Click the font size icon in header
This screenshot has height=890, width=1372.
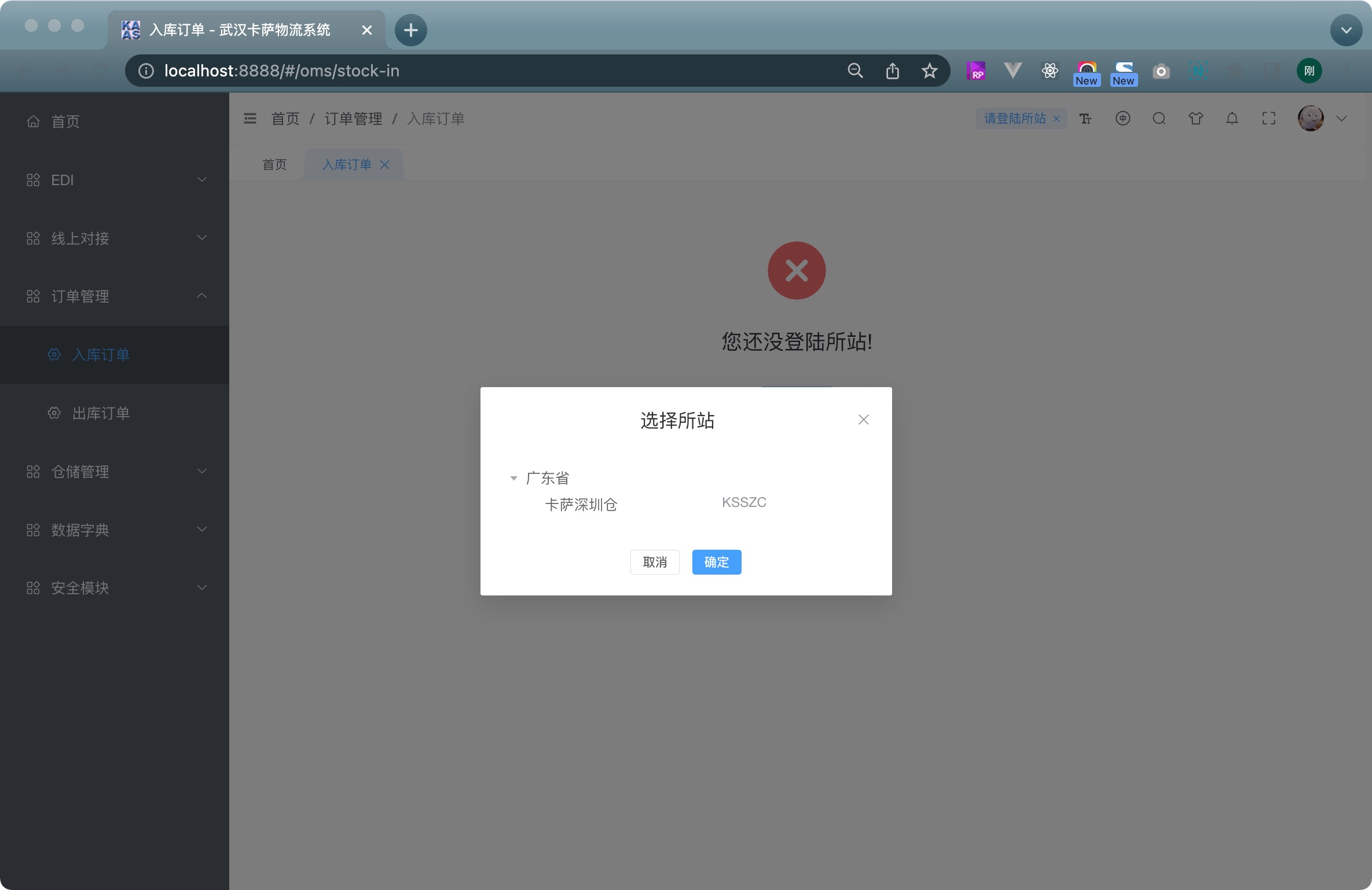[1085, 119]
